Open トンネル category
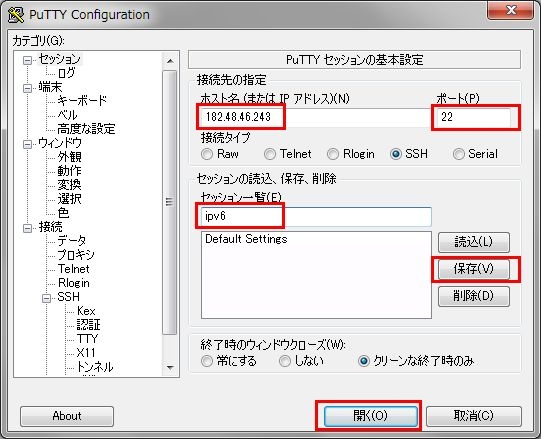 95,367
